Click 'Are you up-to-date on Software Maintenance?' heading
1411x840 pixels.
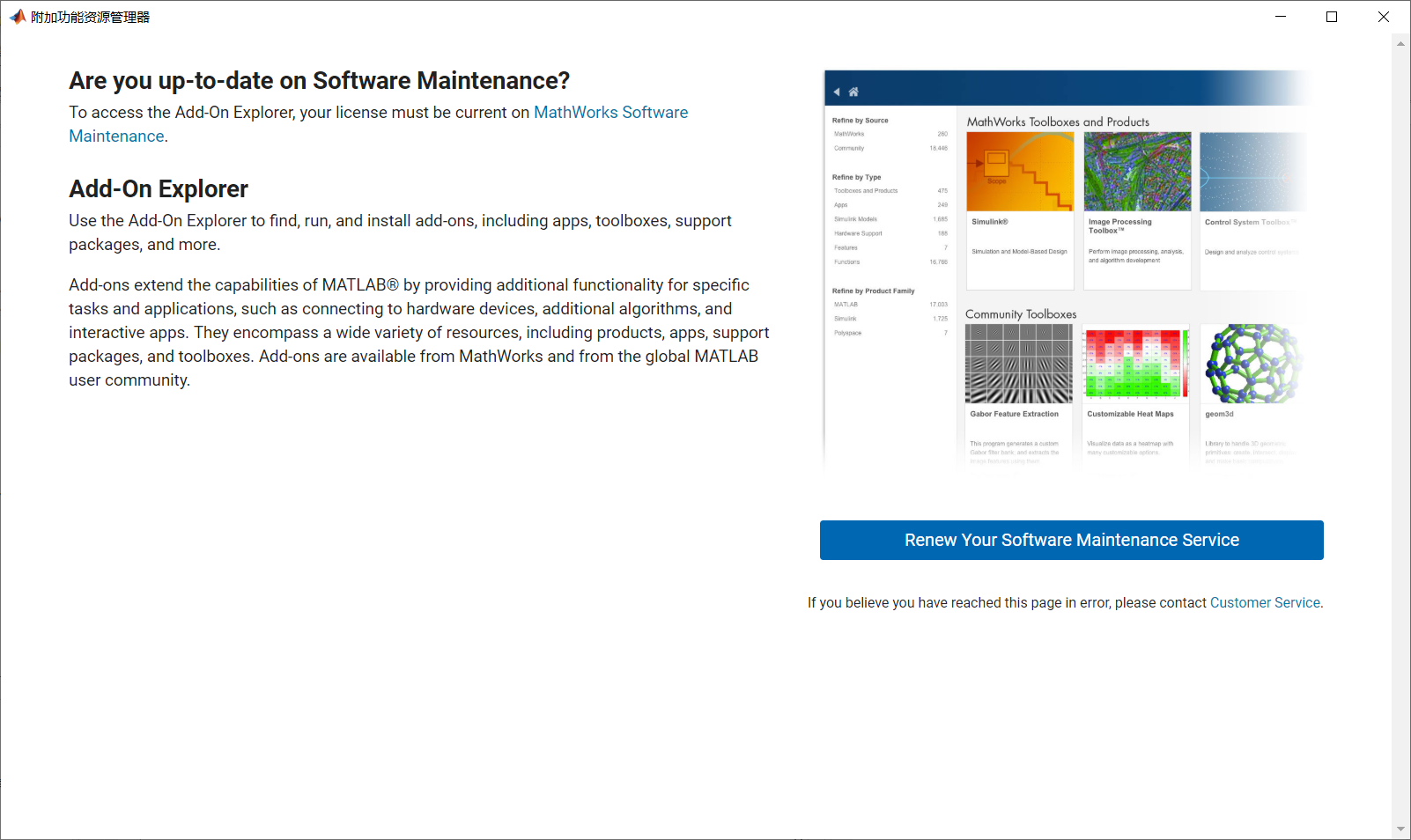[x=320, y=81]
